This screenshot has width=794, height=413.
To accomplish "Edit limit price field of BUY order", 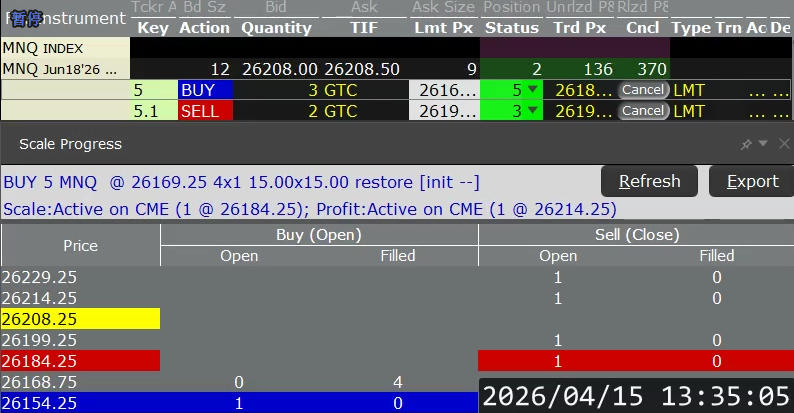I will click(x=444, y=90).
